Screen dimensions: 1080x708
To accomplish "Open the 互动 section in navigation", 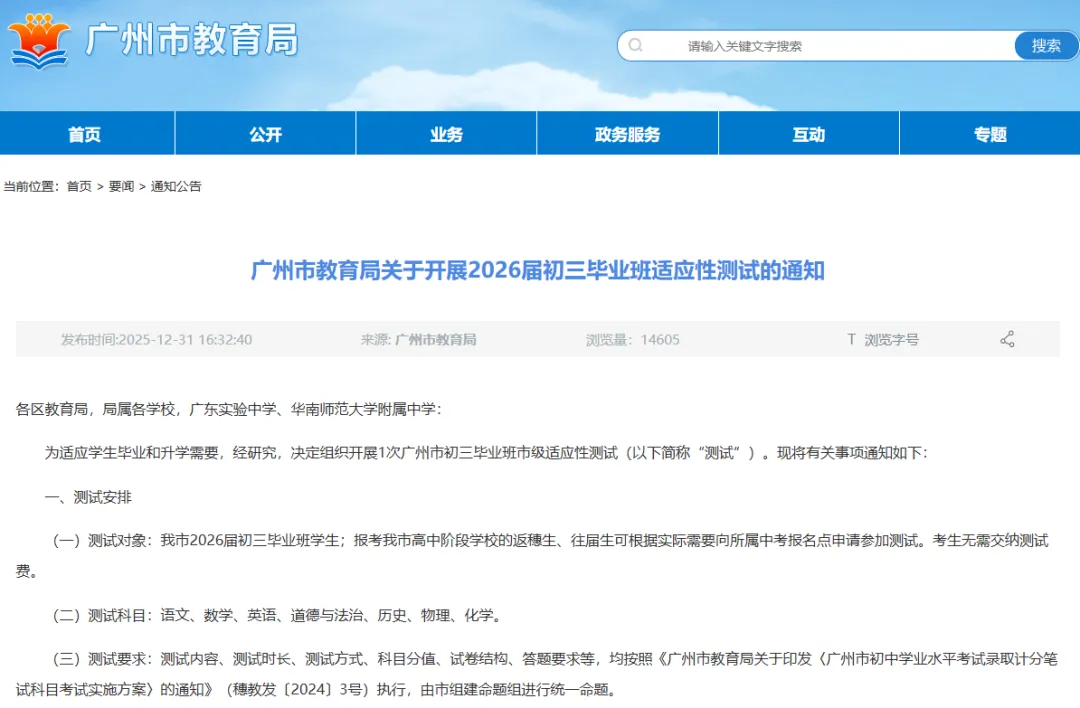I will pyautogui.click(x=807, y=133).
